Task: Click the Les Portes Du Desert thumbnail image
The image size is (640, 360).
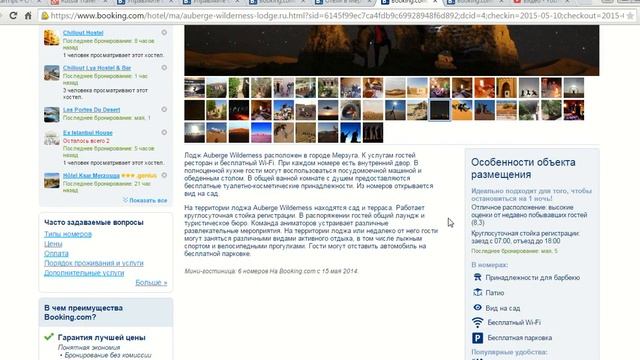Action: pyautogui.click(x=52, y=115)
